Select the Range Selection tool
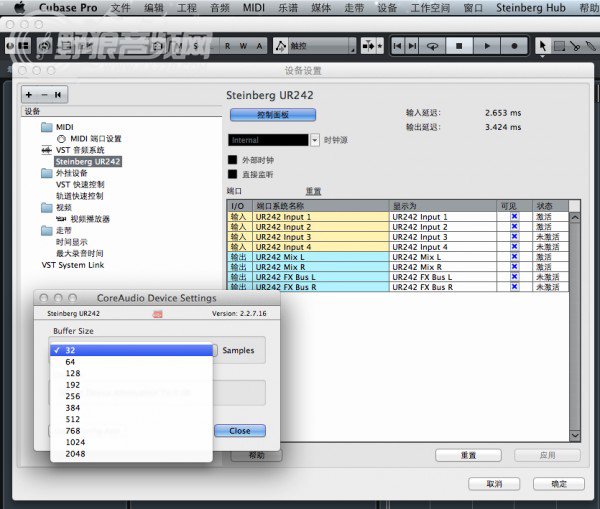600x509 pixels. [x=559, y=46]
